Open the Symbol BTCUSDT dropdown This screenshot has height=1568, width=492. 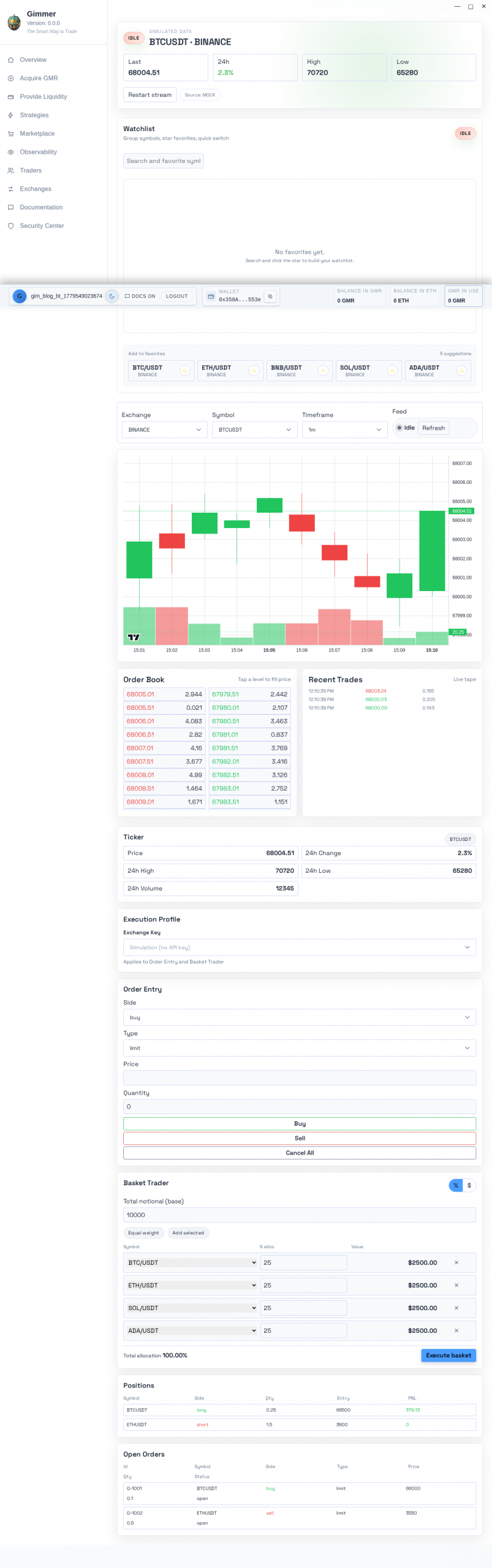[255, 429]
